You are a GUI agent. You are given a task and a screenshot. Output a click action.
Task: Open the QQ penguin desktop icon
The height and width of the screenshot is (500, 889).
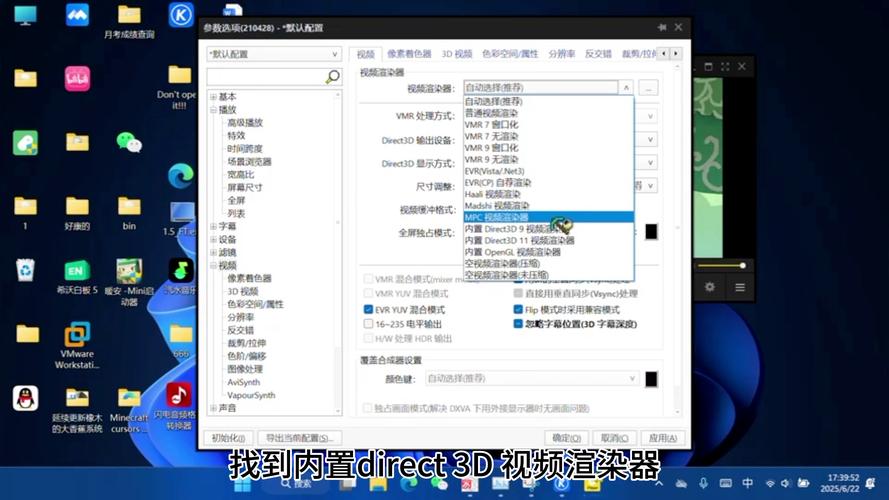[26, 397]
